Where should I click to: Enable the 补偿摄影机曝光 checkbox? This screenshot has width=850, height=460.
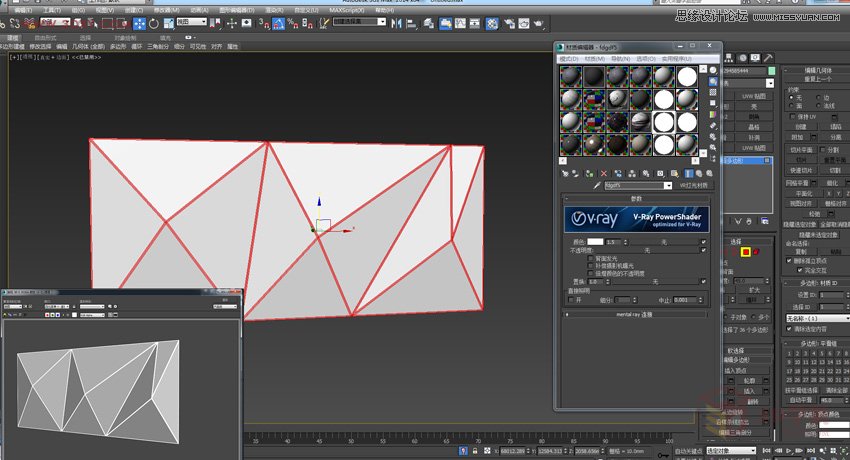coord(590,266)
